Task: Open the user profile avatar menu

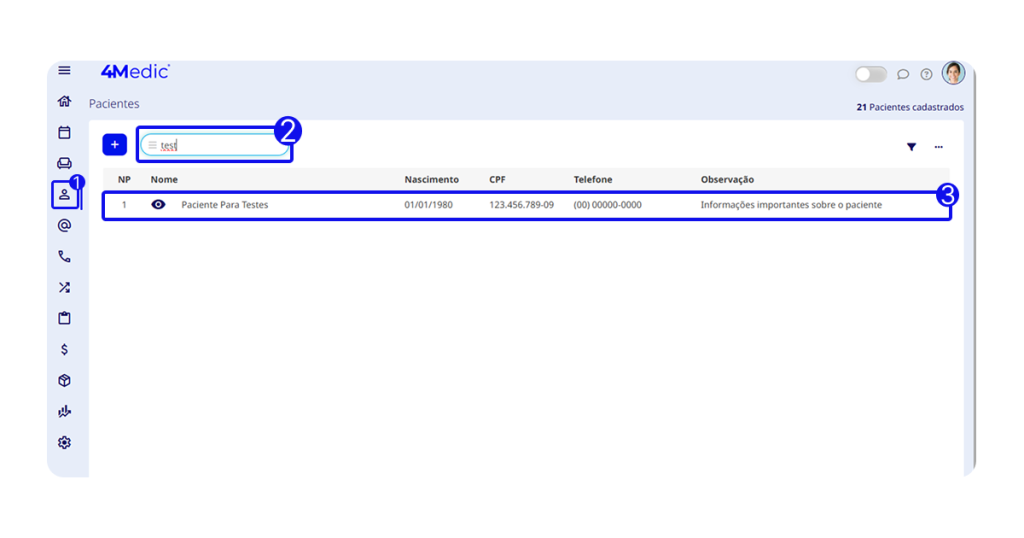Action: [x=953, y=73]
